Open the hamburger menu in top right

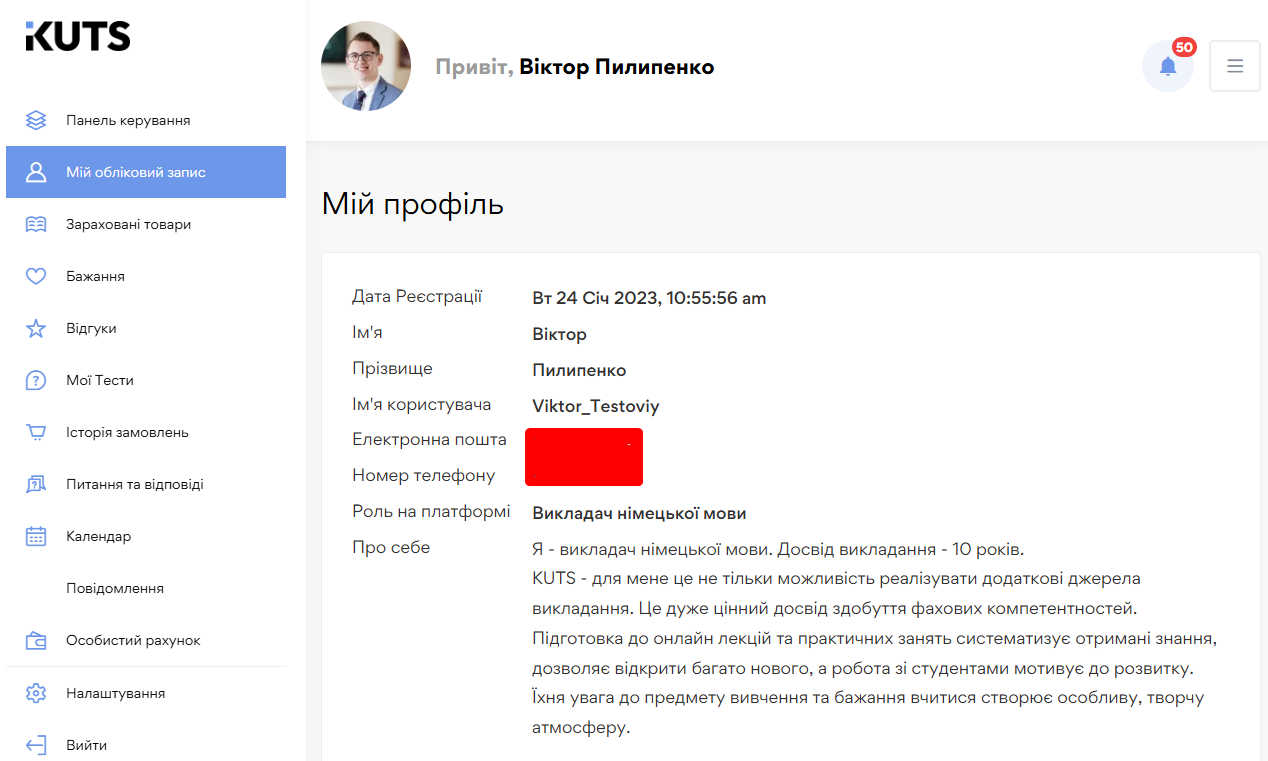pyautogui.click(x=1235, y=66)
